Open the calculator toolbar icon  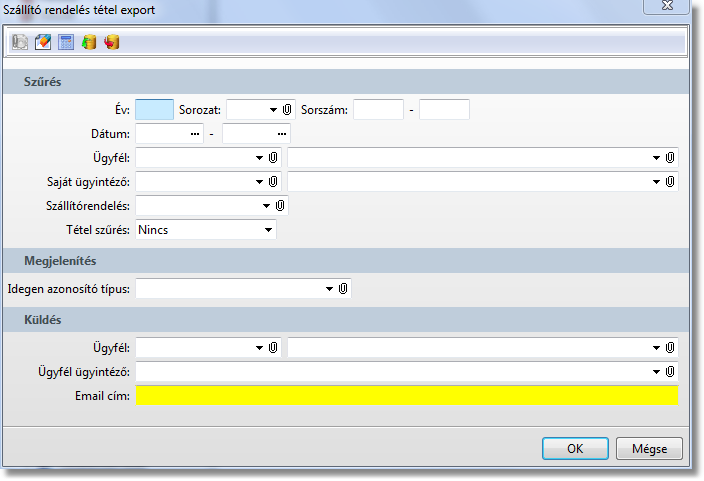[x=66, y=42]
